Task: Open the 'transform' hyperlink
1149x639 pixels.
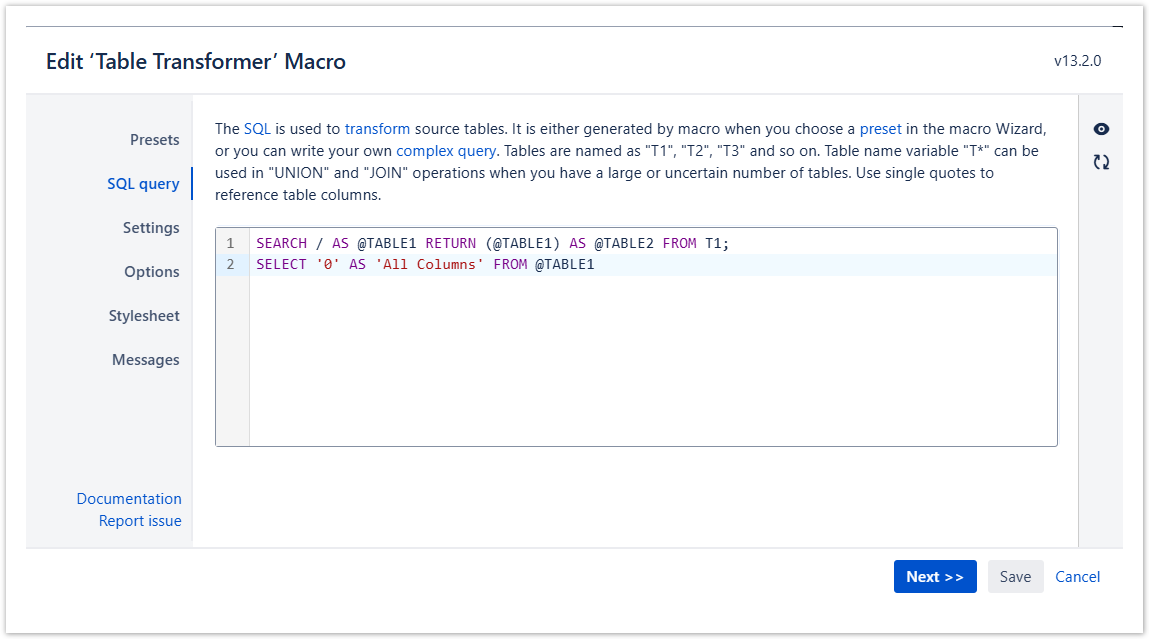Action: coord(377,129)
